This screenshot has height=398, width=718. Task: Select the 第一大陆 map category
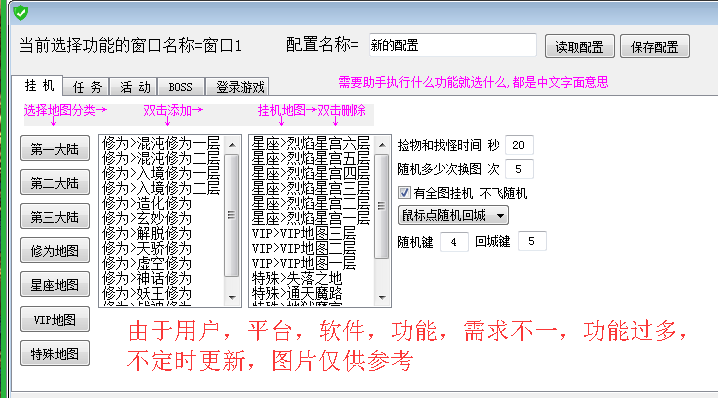[55, 149]
